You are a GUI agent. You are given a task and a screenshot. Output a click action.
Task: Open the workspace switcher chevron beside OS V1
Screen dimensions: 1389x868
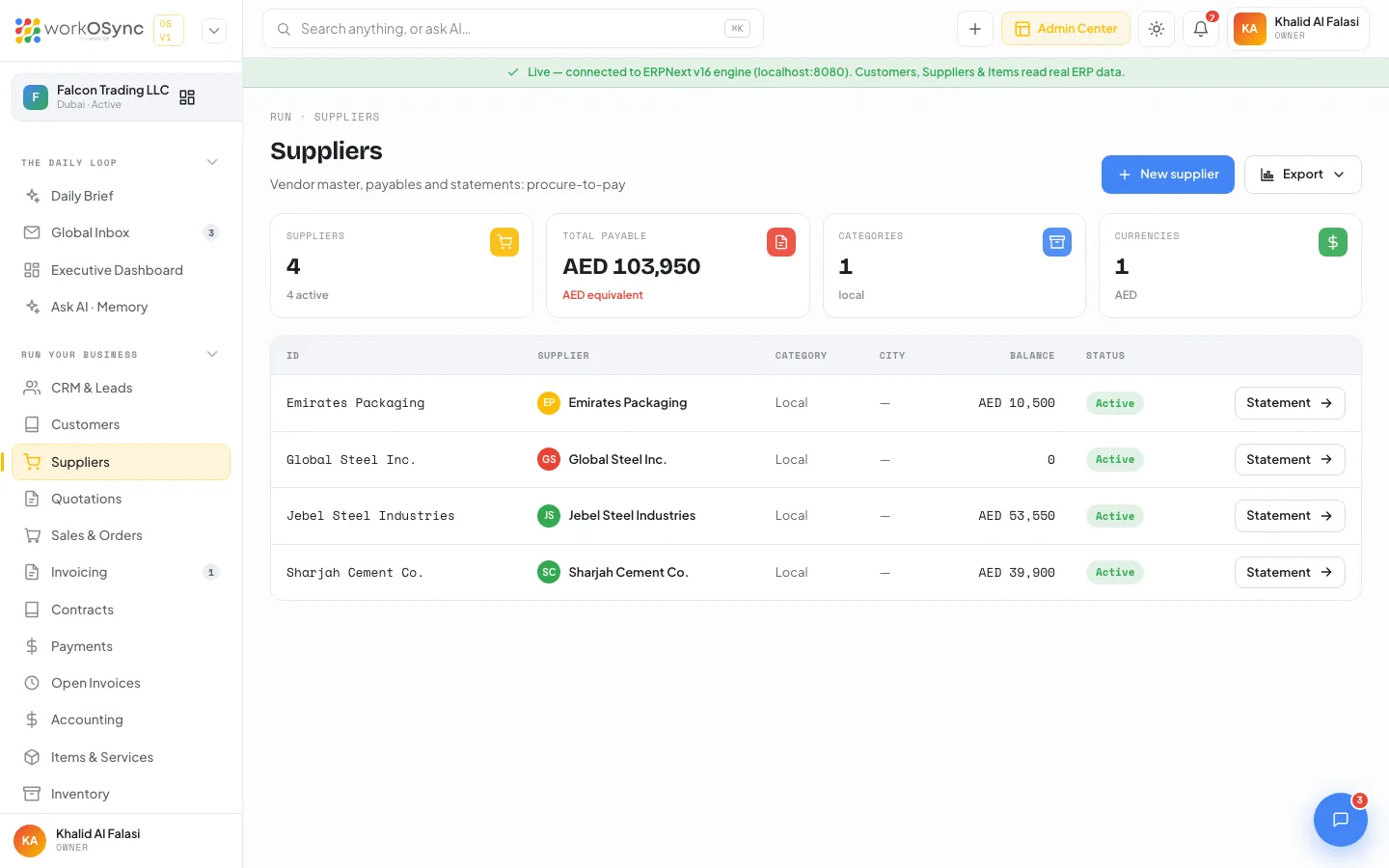click(x=214, y=30)
